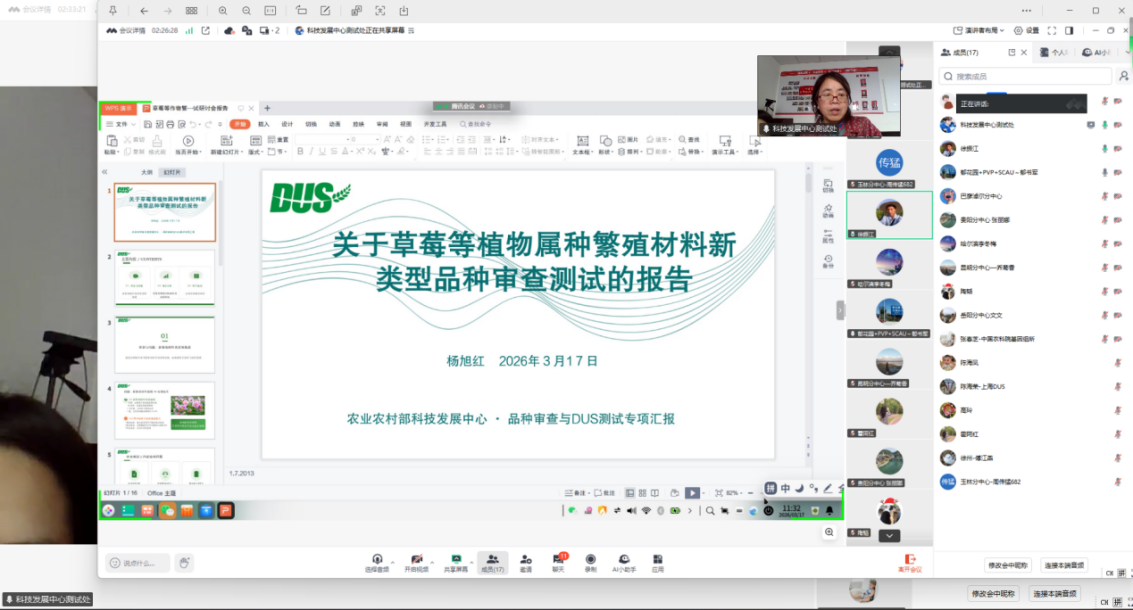The image size is (1133, 610).
Task: Open the 聊天 chat icon with badge
Action: pyautogui.click(x=558, y=561)
